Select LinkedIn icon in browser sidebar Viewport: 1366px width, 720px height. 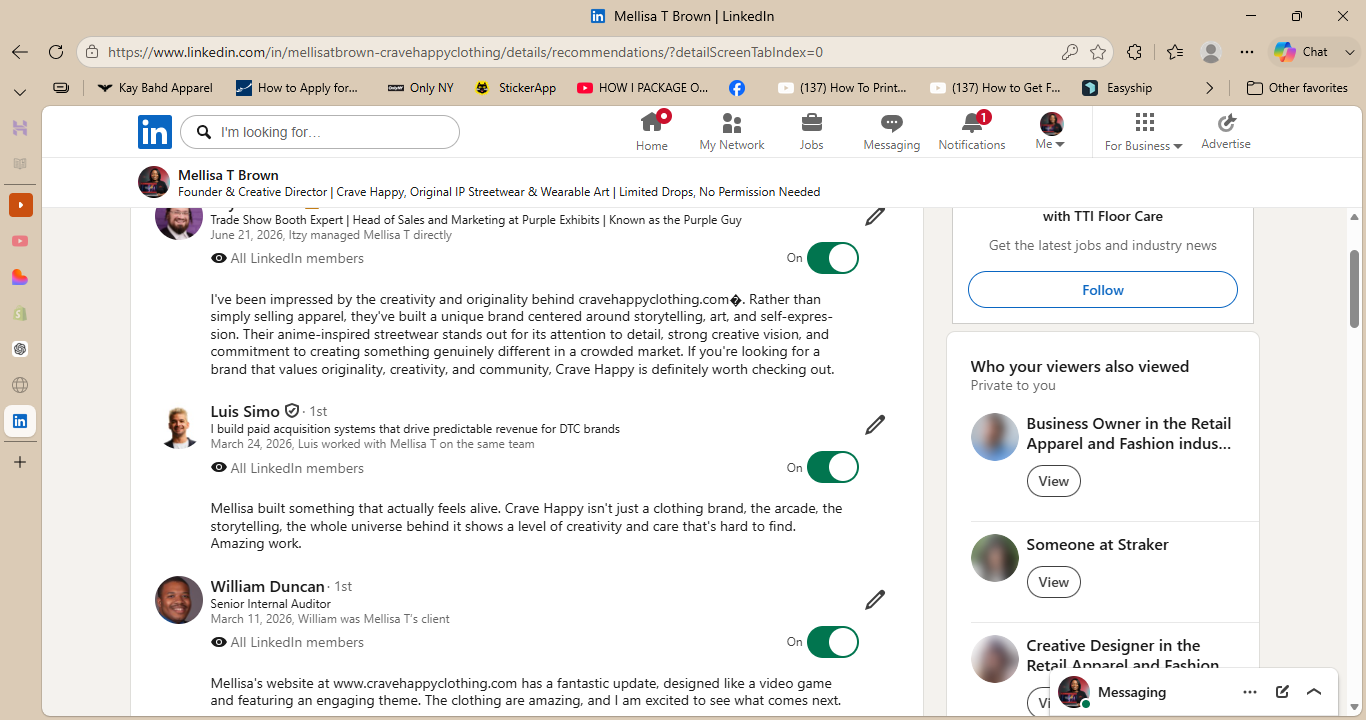[x=20, y=421]
